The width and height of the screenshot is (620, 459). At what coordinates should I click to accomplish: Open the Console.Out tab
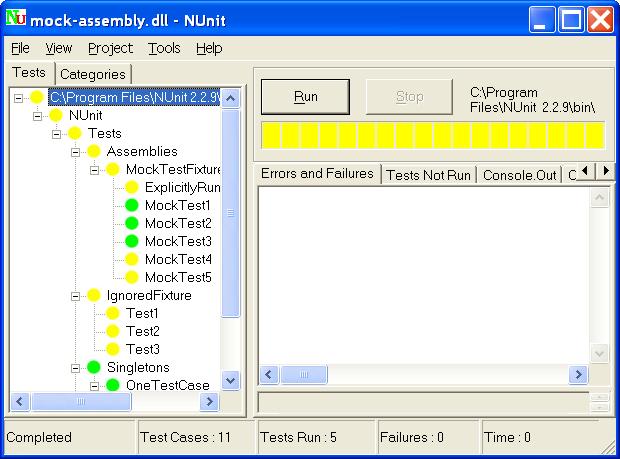pos(520,175)
